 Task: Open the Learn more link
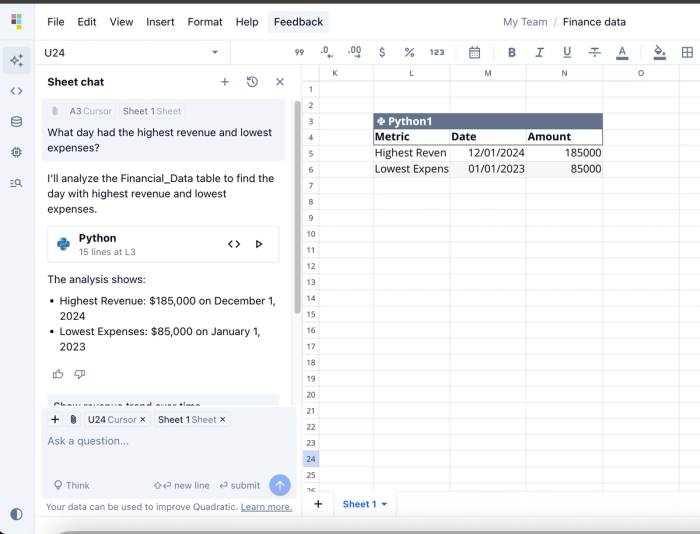pos(267,507)
